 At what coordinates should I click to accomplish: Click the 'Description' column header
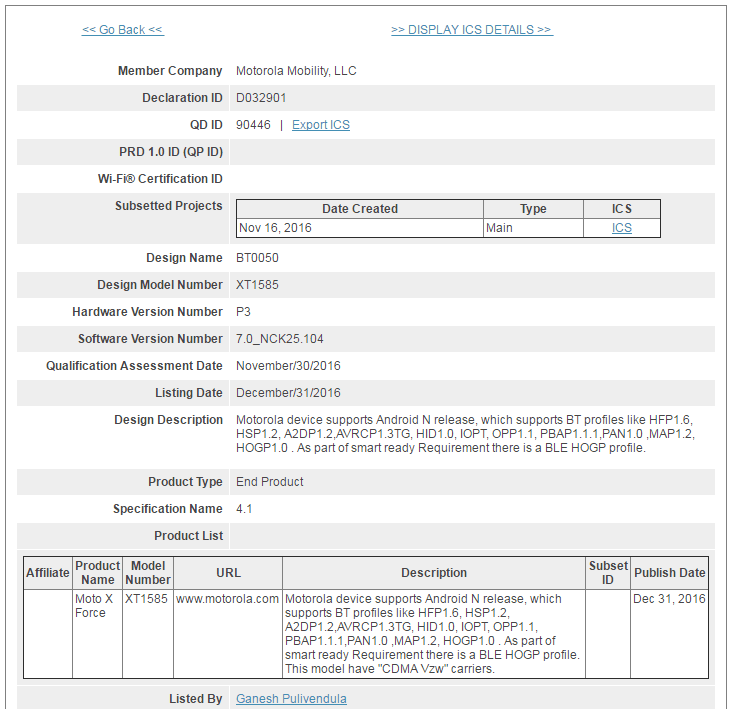tap(434, 573)
